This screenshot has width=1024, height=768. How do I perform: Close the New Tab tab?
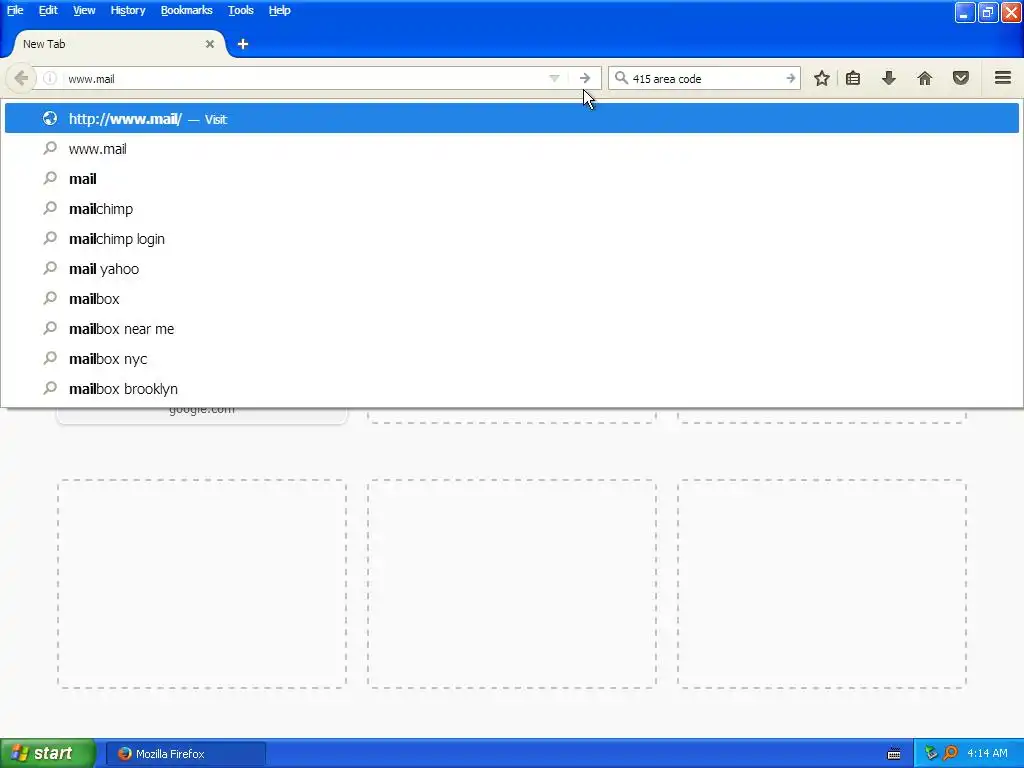click(x=210, y=44)
